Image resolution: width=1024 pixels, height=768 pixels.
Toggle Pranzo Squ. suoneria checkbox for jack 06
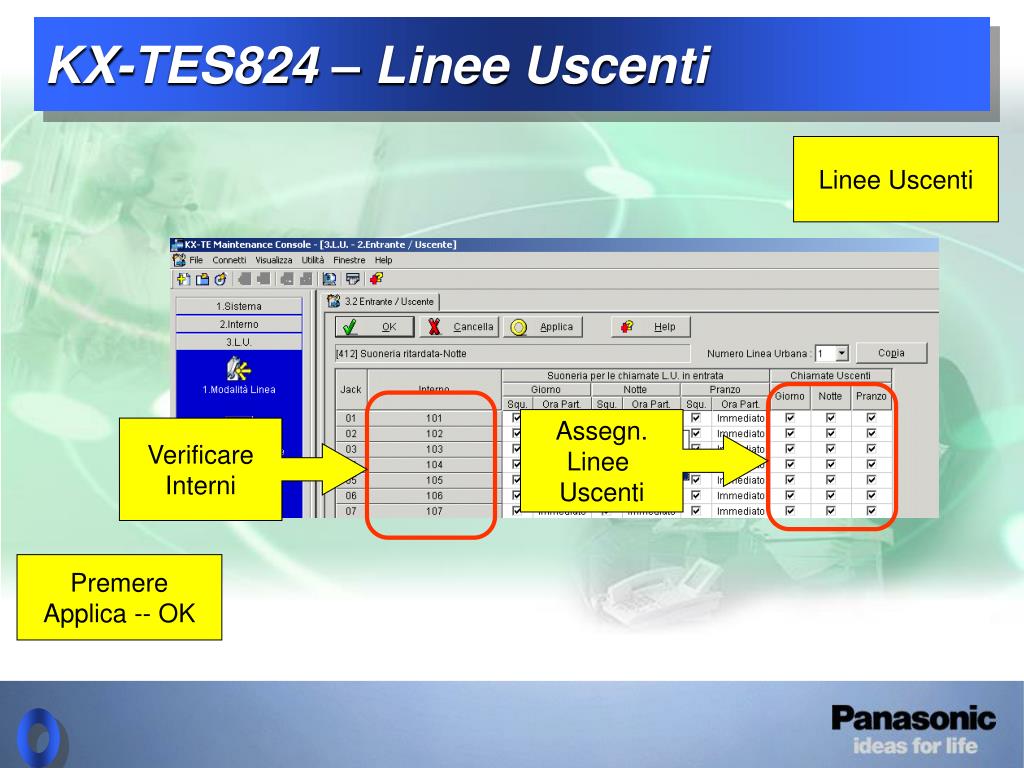click(x=696, y=496)
